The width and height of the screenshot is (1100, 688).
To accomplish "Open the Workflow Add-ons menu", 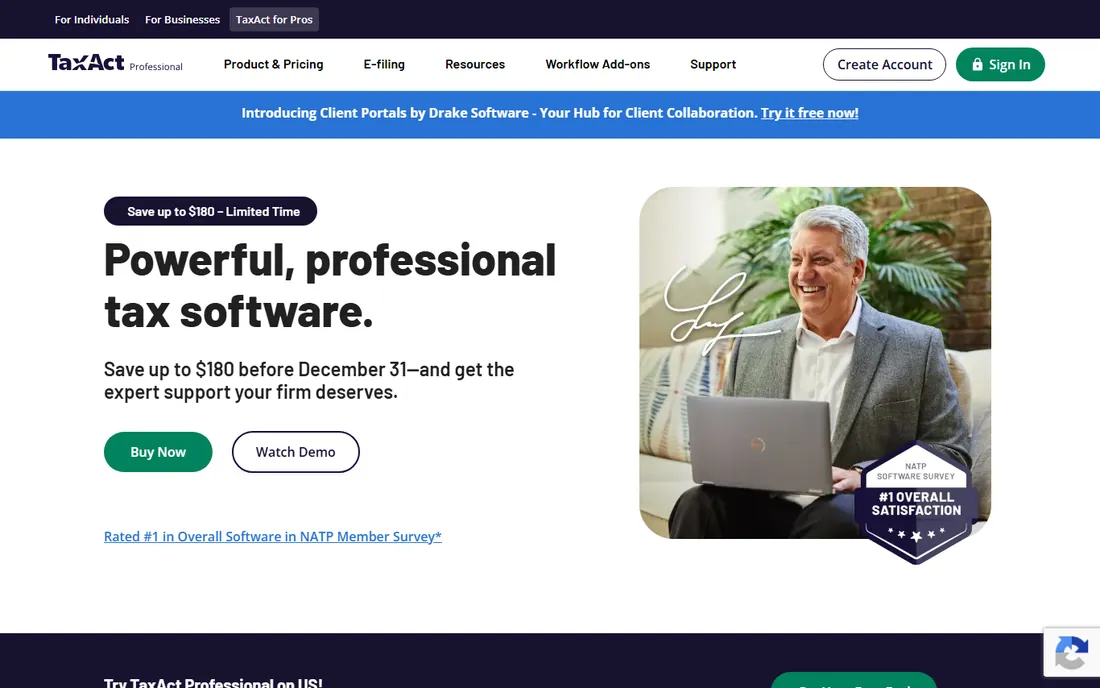I will 598,65.
